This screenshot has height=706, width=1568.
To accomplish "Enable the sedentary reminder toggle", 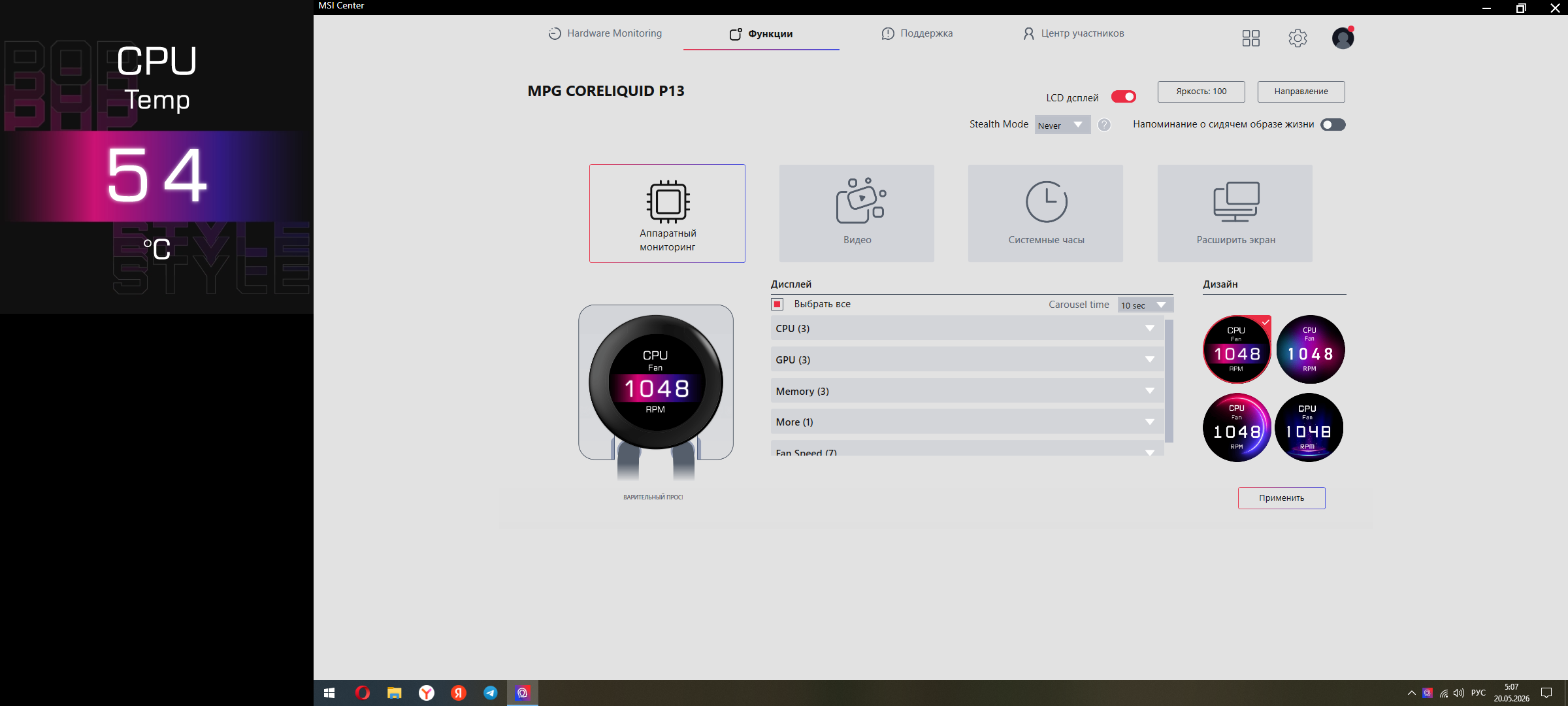I will pyautogui.click(x=1333, y=125).
